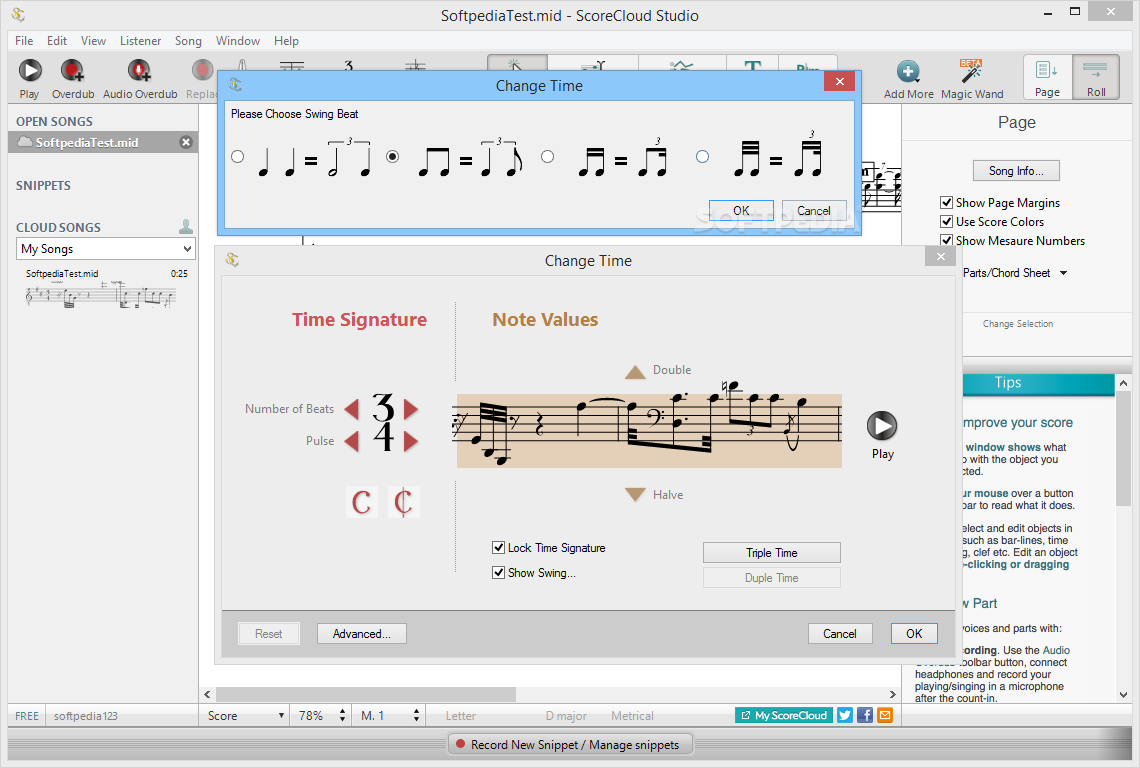Select common time C symbol
The image size is (1140, 768).
(361, 502)
